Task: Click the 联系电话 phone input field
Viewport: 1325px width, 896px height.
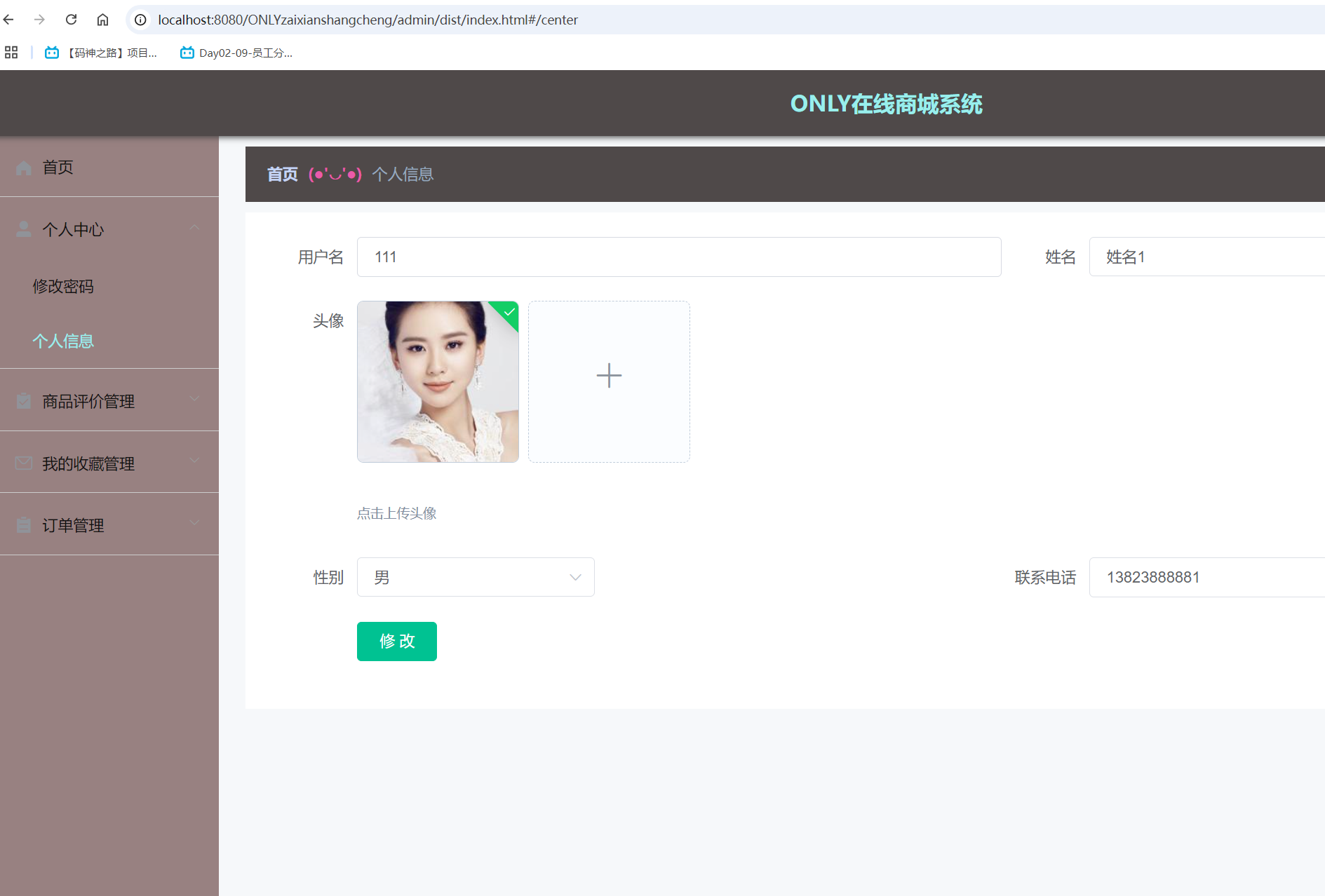Action: pyautogui.click(x=1206, y=577)
